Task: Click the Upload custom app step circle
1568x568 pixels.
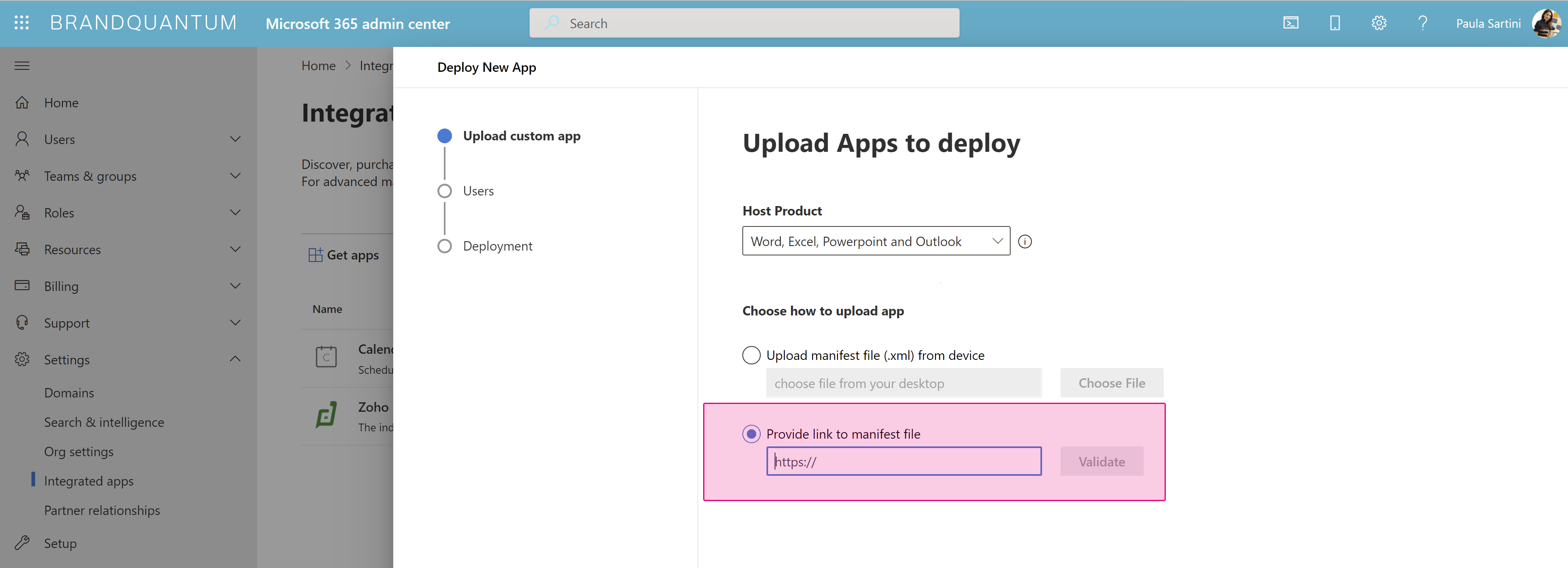Action: coord(444,135)
